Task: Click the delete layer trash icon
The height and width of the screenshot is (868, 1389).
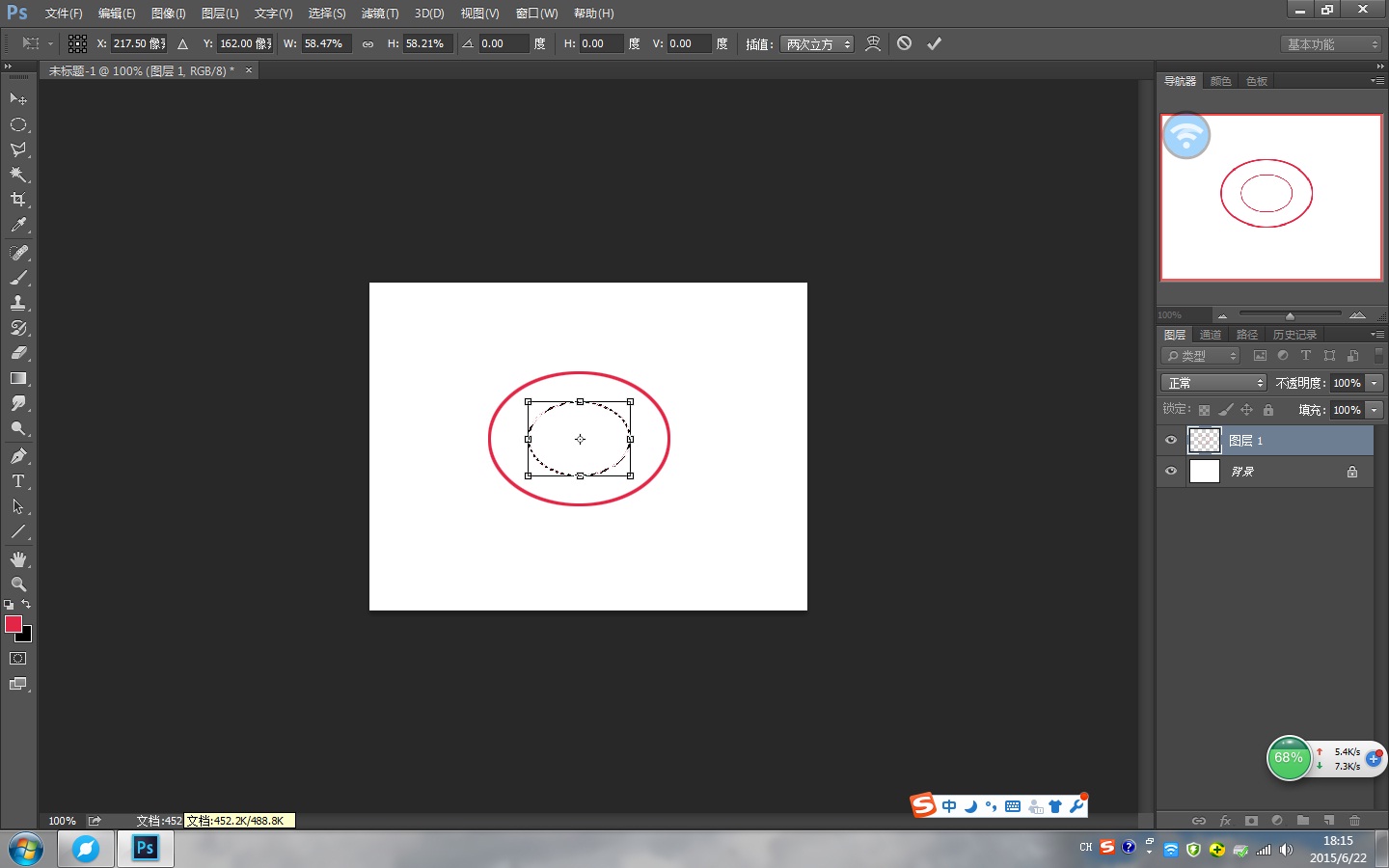Action: (x=1354, y=821)
